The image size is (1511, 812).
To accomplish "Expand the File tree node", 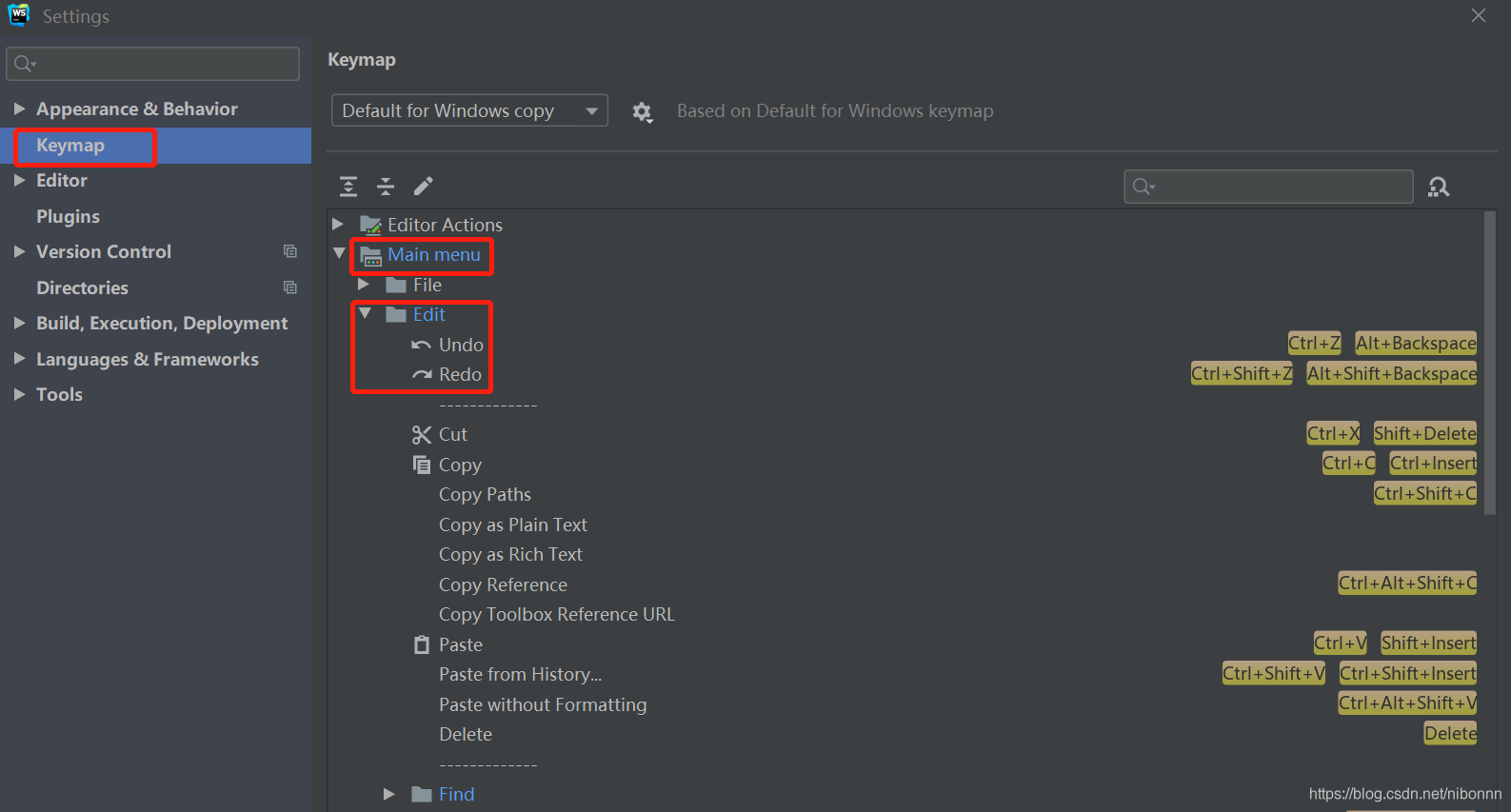I will click(363, 284).
